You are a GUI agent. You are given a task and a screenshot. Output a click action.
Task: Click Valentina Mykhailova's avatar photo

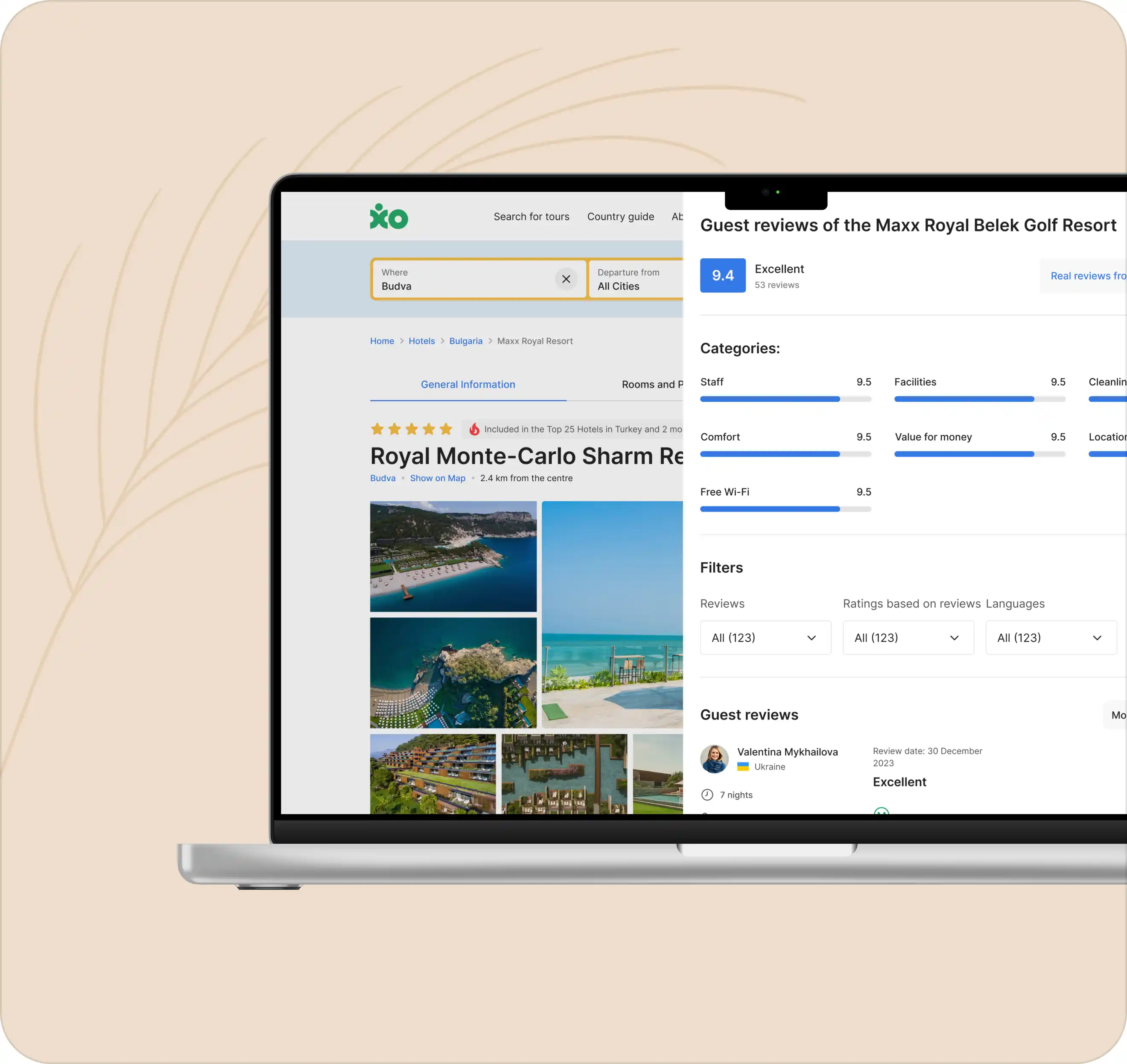[714, 759]
